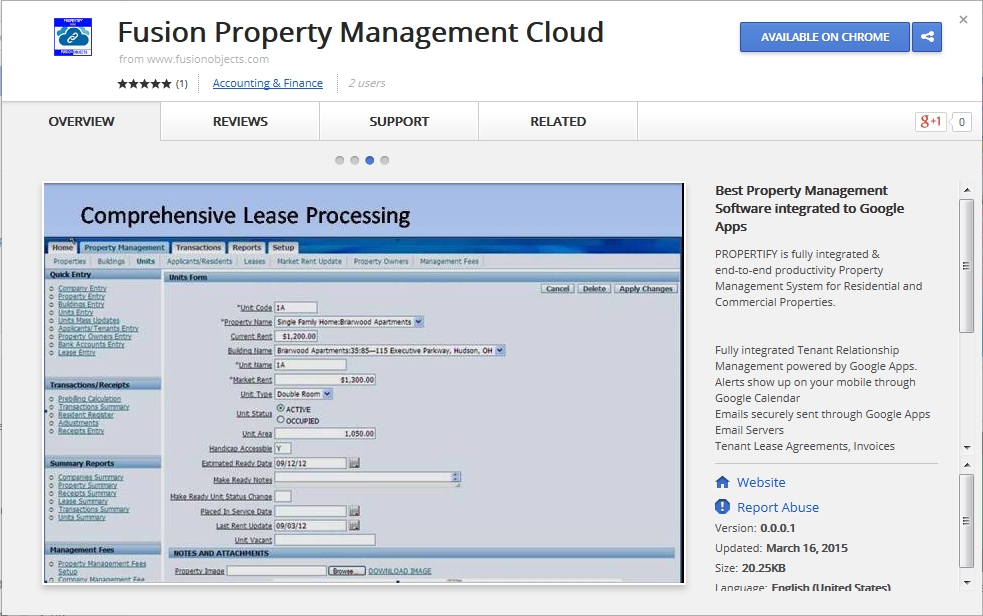Viewport: 983px width, 616px height.
Task: Click the details section scrollbar thumb
Action: [966, 521]
